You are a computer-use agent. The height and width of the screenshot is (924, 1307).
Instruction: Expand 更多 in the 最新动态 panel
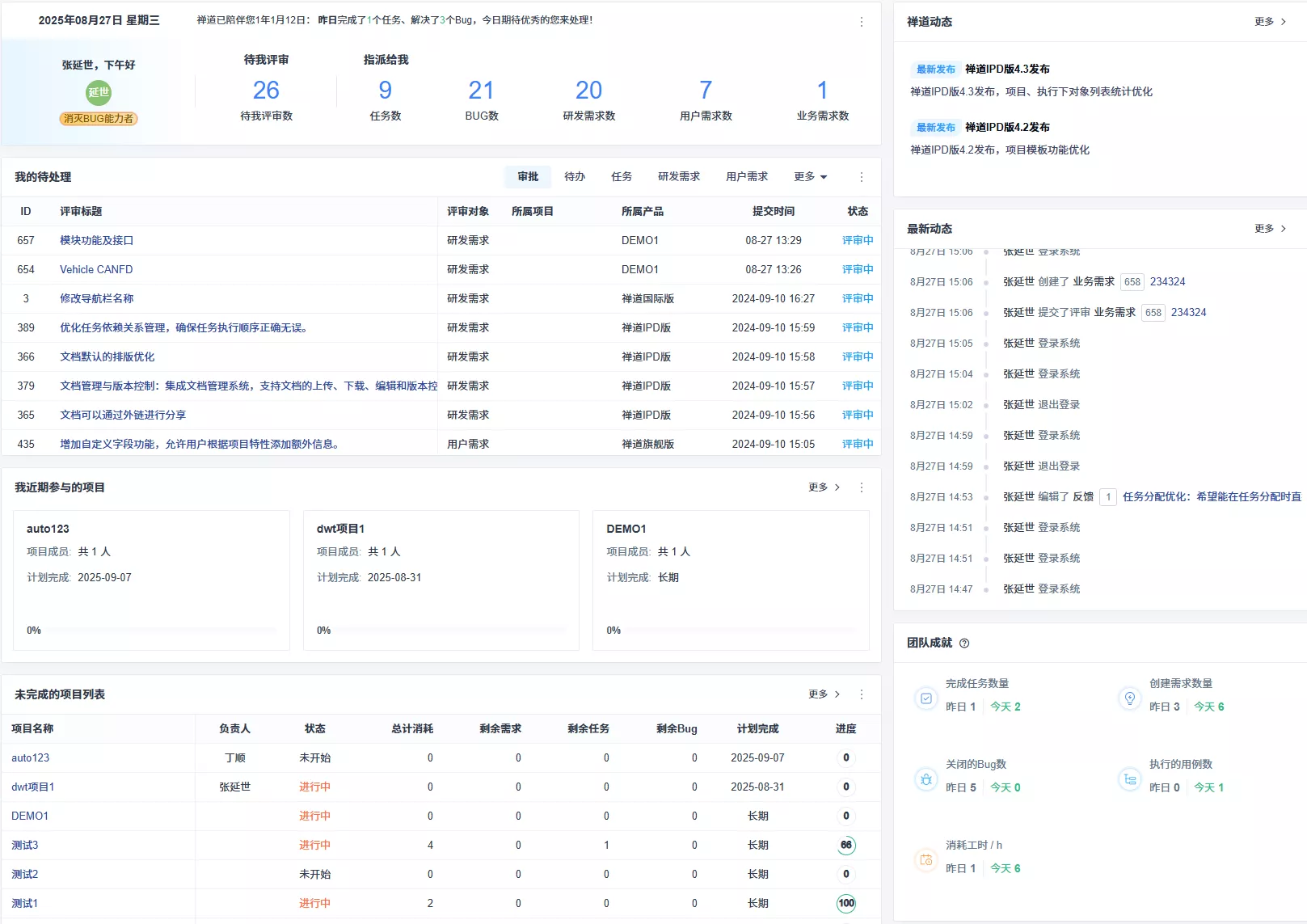click(x=1270, y=229)
